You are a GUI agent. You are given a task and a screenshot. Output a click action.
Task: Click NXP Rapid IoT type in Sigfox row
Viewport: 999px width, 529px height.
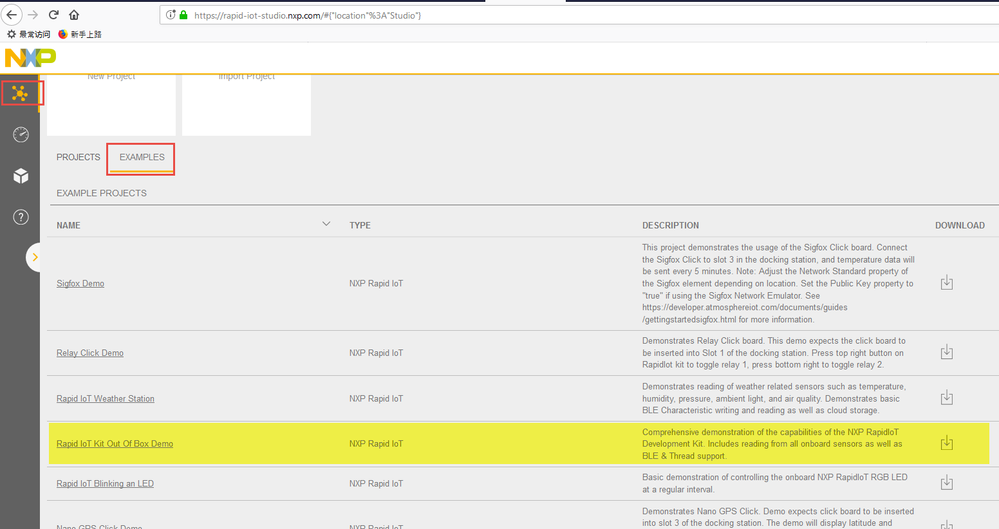point(376,284)
